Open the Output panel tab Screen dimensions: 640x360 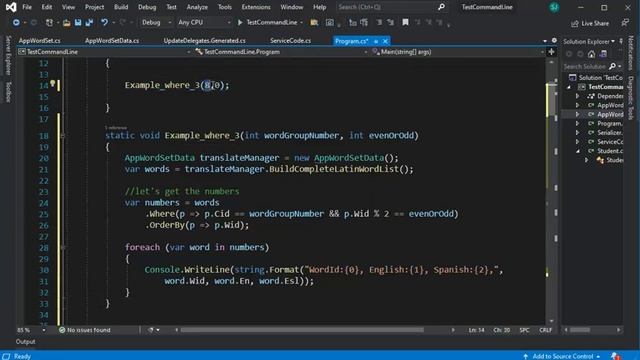pyautogui.click(x=25, y=342)
